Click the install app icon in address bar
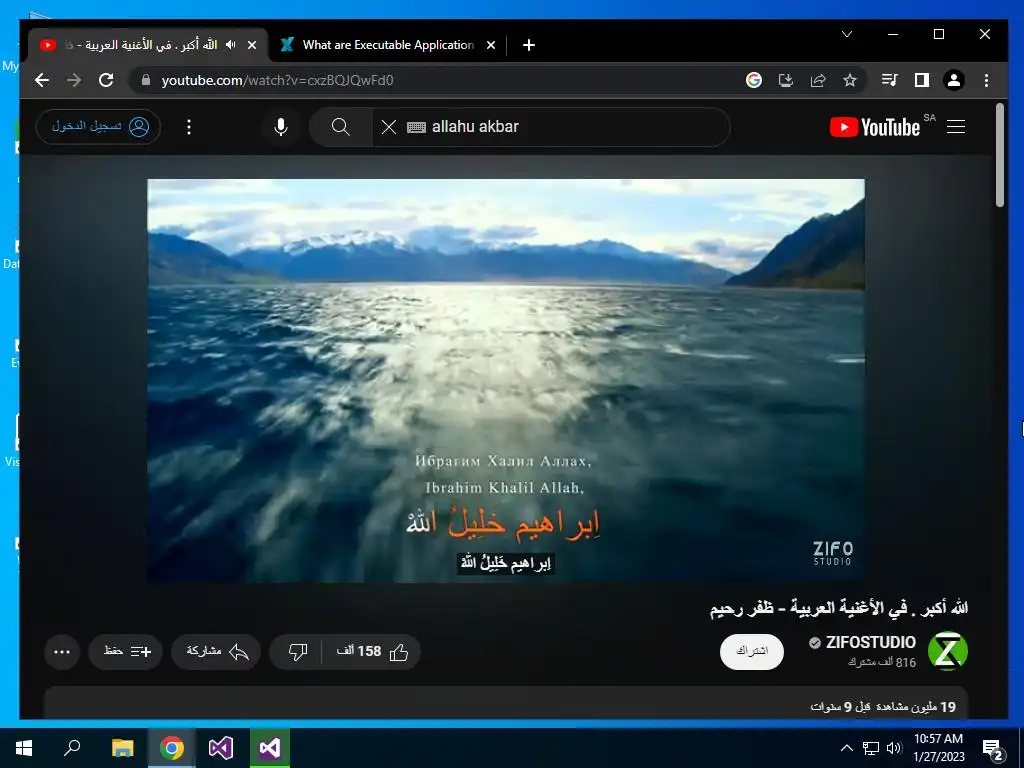The width and height of the screenshot is (1024, 768). pyautogui.click(x=786, y=80)
